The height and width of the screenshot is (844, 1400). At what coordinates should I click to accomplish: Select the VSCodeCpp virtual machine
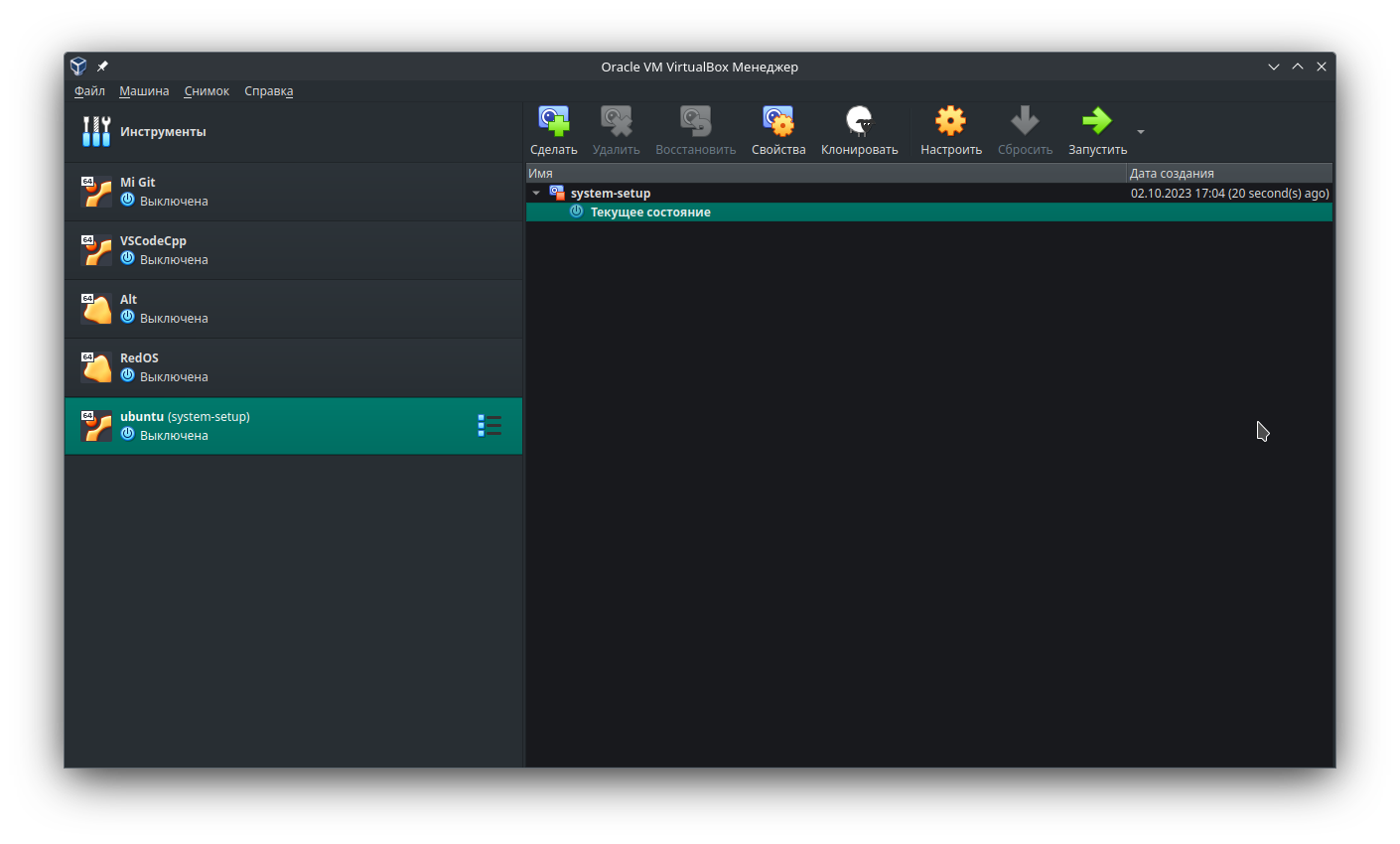tap(293, 250)
